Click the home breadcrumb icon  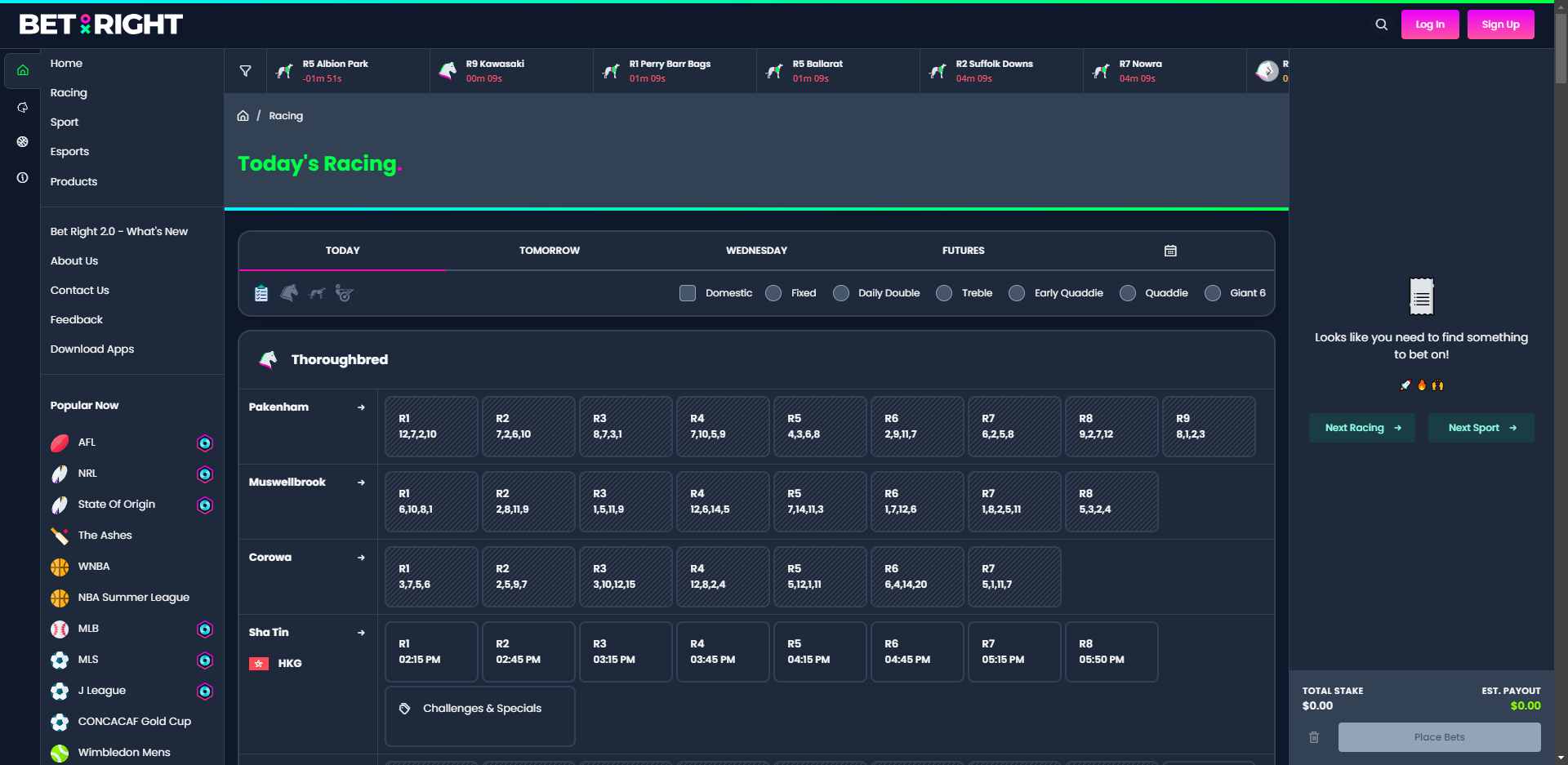243,116
